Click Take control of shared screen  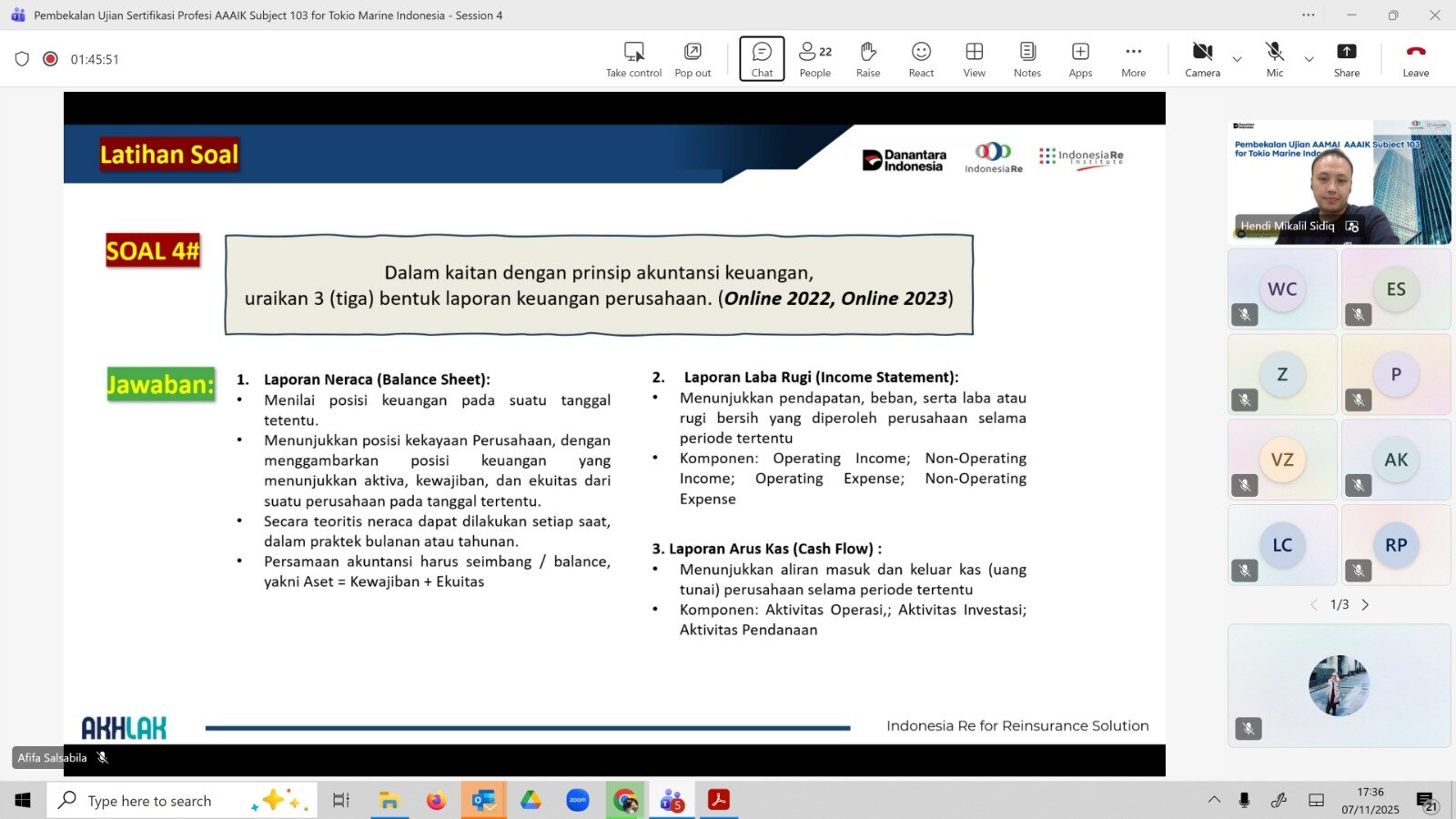tap(633, 59)
